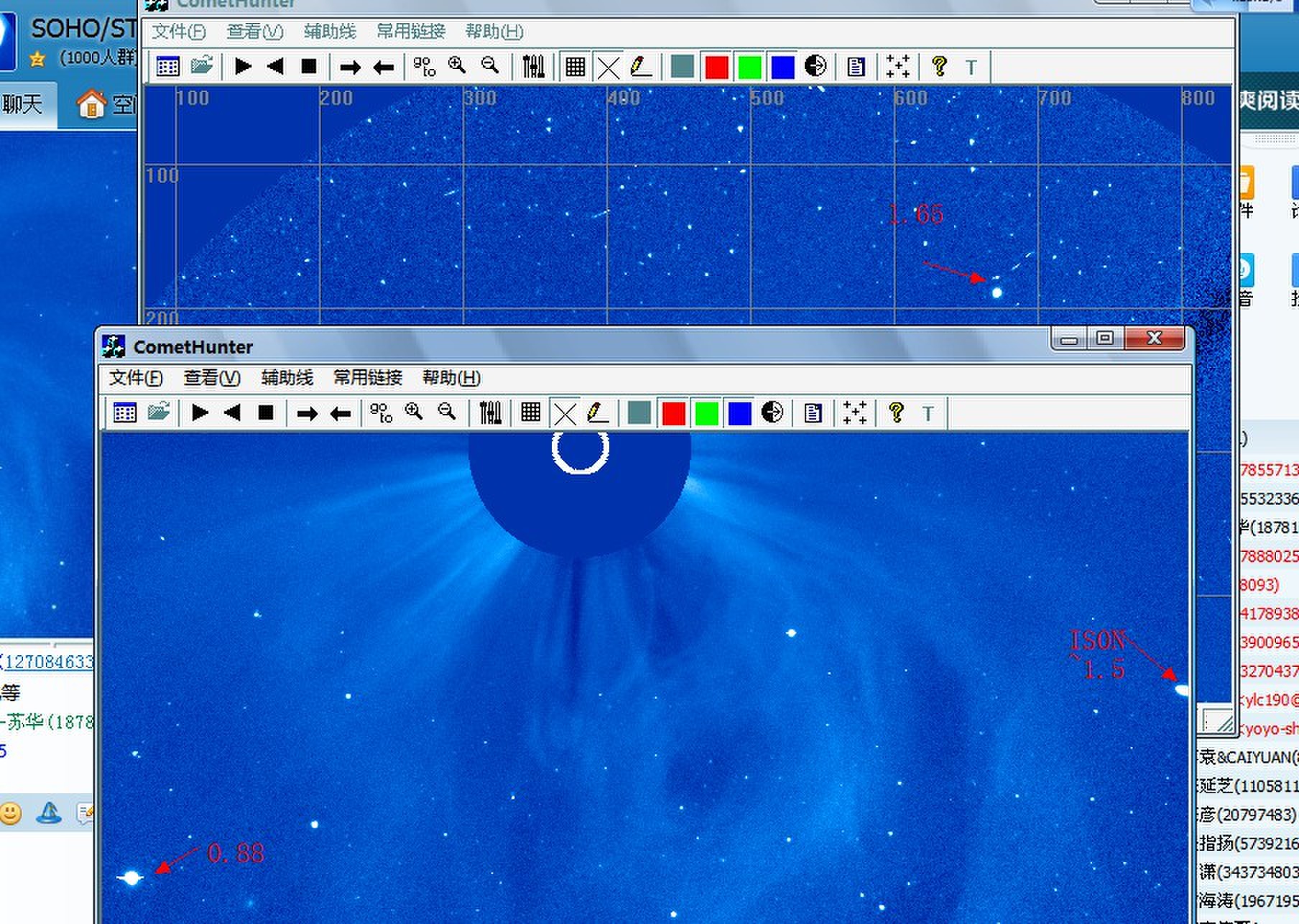Select the pencil marker tool in front CometHunter
The height and width of the screenshot is (924, 1299).
(x=598, y=413)
